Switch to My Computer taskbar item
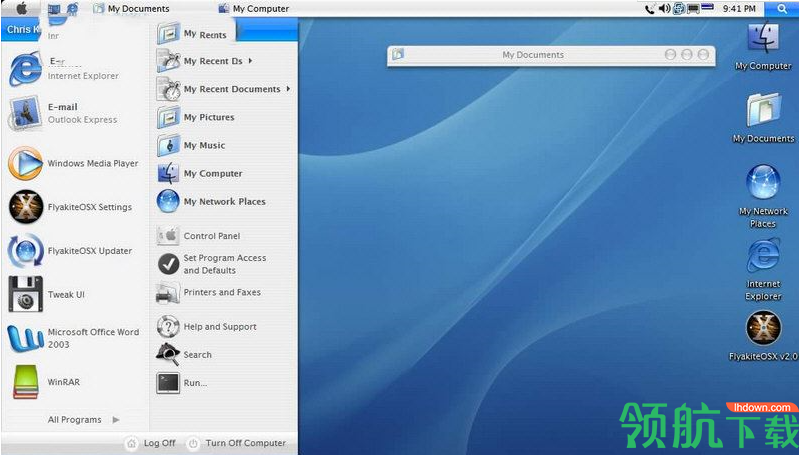Screen dimensions: 799x455 pos(253,9)
